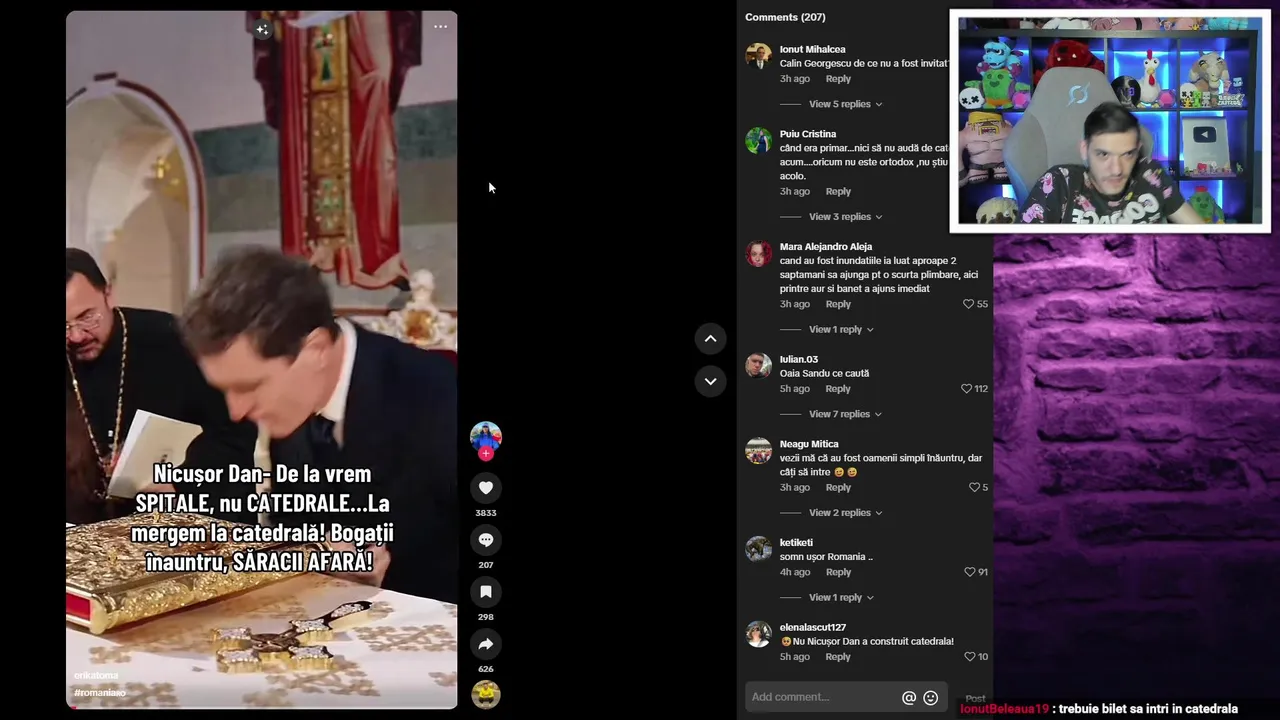Go to previous video with up arrow
The image size is (1280, 720).
(x=710, y=339)
